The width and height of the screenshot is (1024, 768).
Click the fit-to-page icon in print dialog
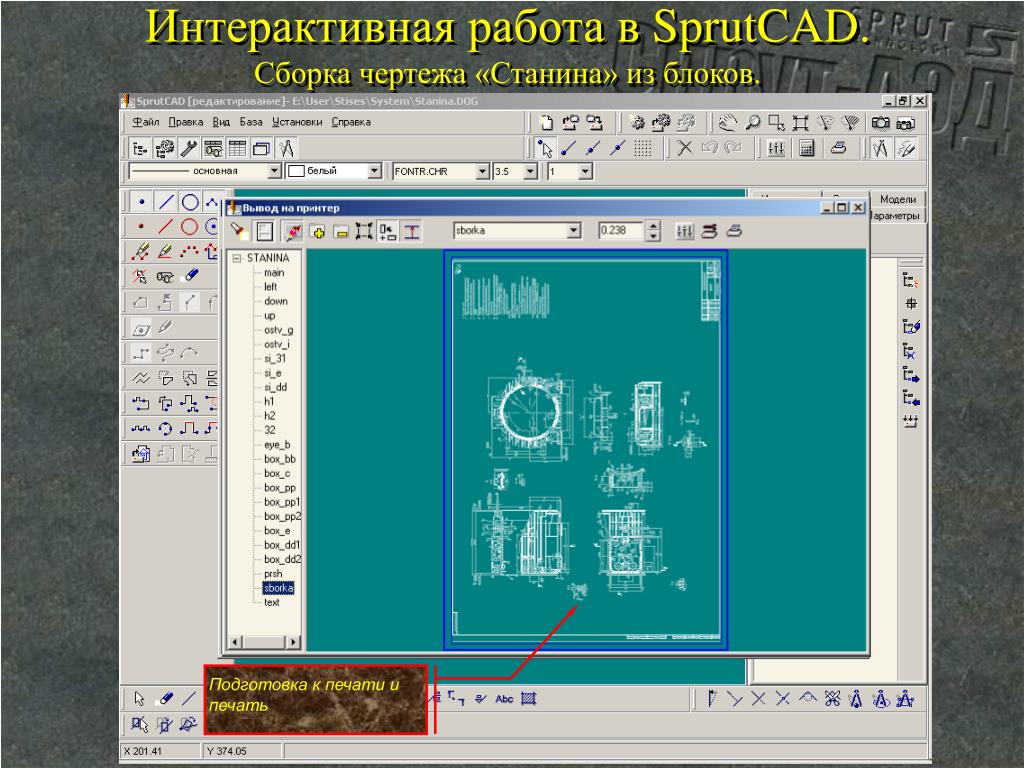(x=364, y=231)
